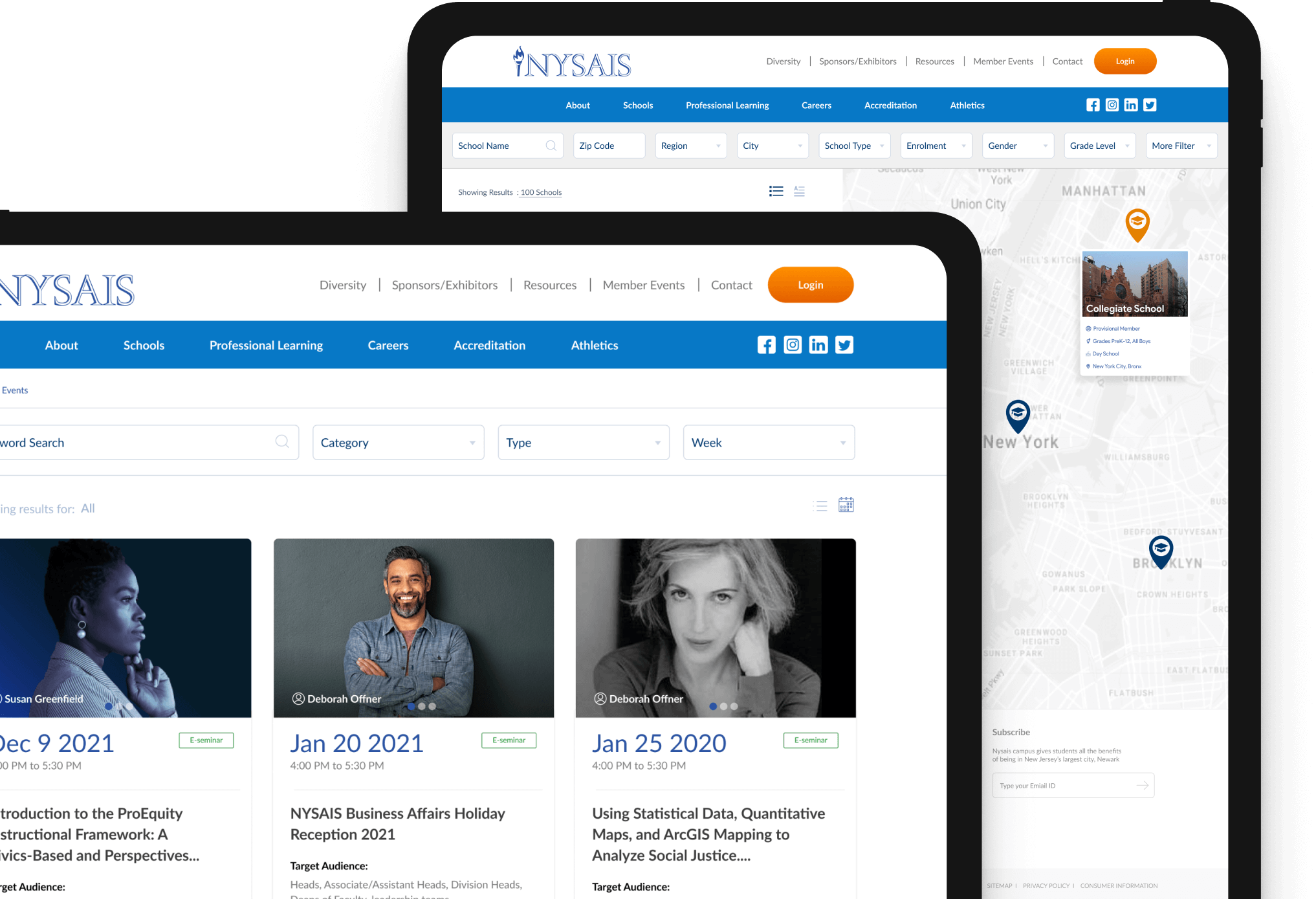Expand Gender filter dropdown
The width and height of the screenshot is (1316, 899).
(x=1018, y=146)
